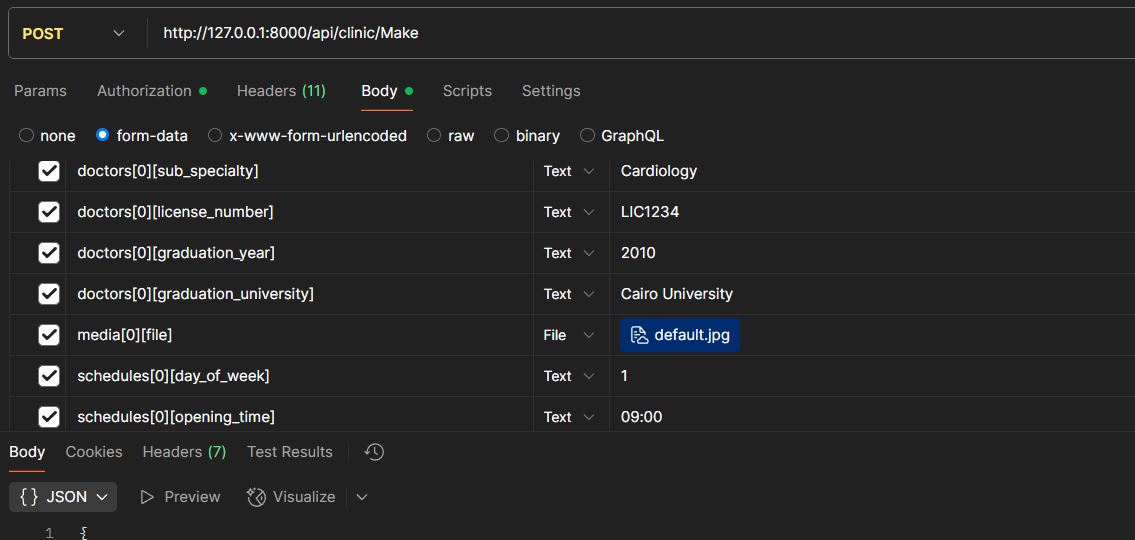
Task: Select the raw body type radio
Action: pyautogui.click(x=434, y=136)
